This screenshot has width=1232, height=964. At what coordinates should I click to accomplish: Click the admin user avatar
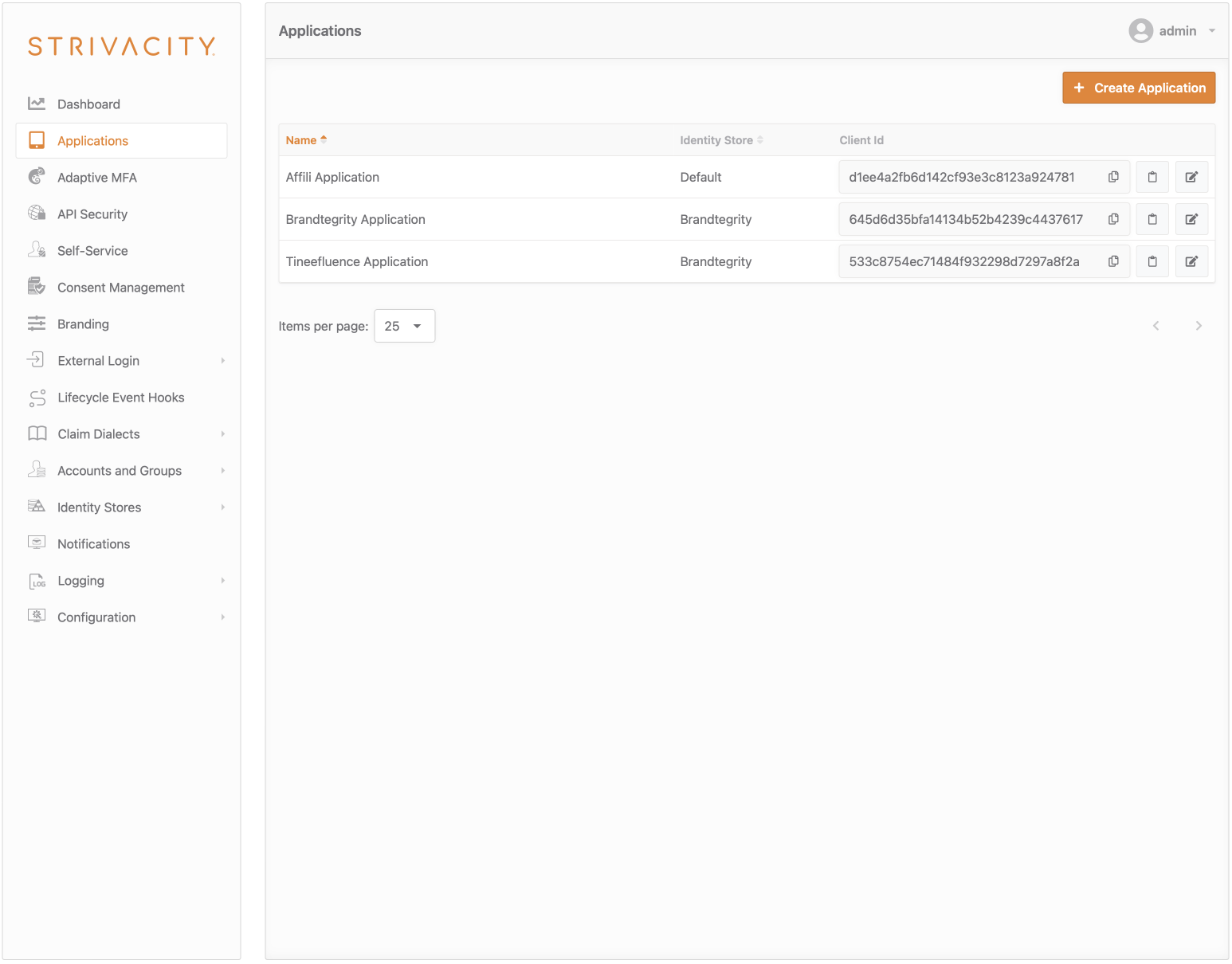point(1141,31)
